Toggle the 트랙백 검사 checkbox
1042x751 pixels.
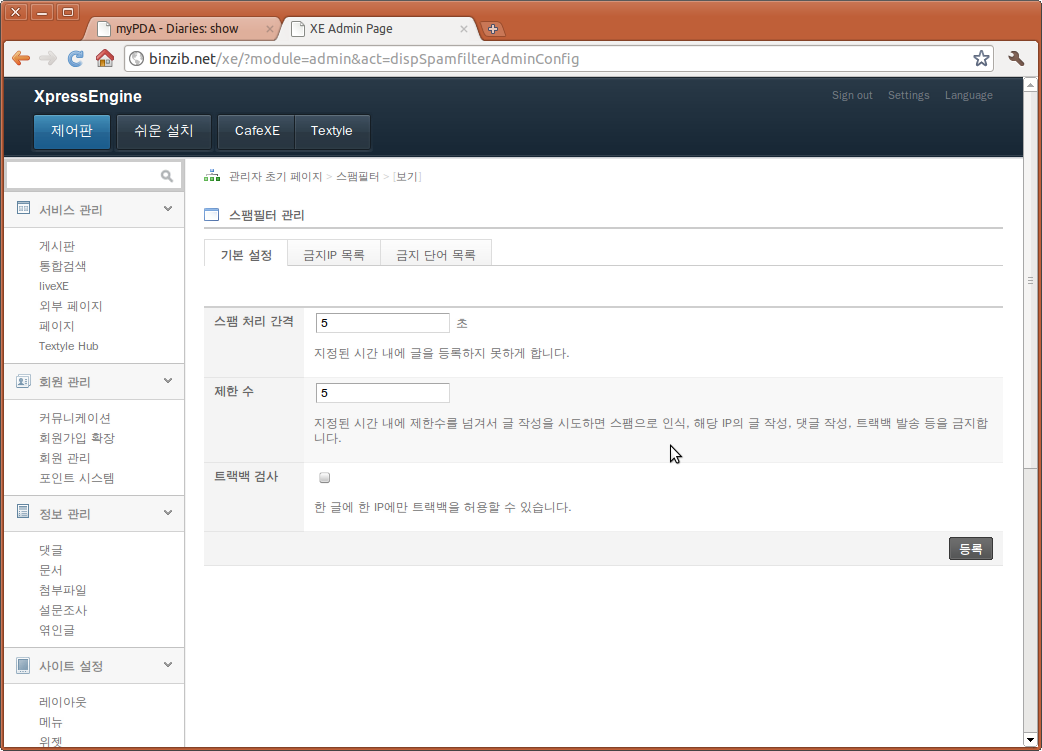coord(324,477)
